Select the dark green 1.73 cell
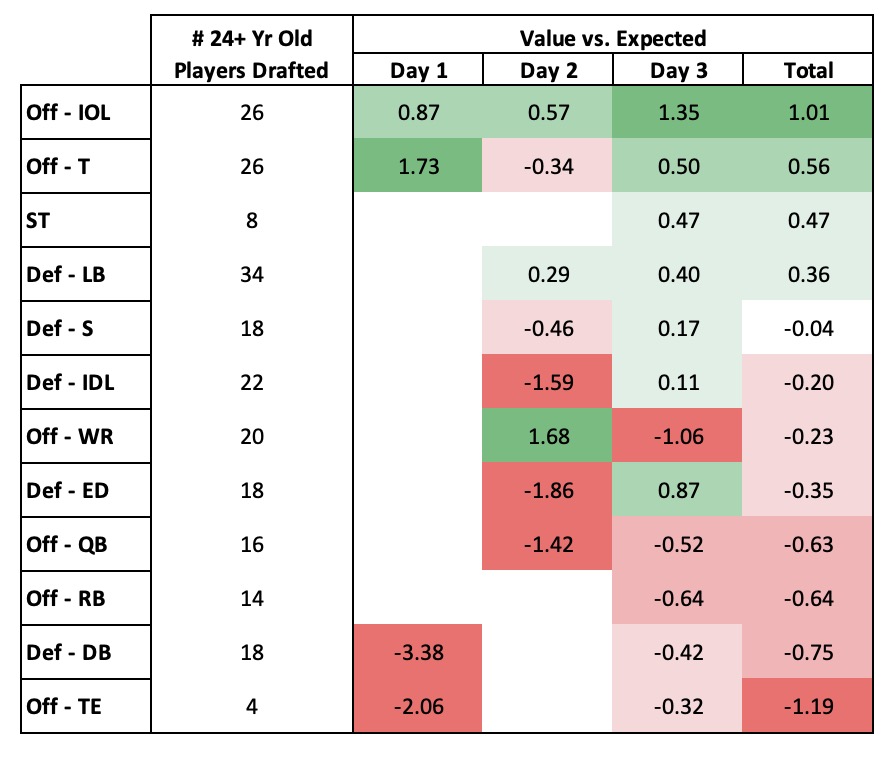 (x=417, y=165)
